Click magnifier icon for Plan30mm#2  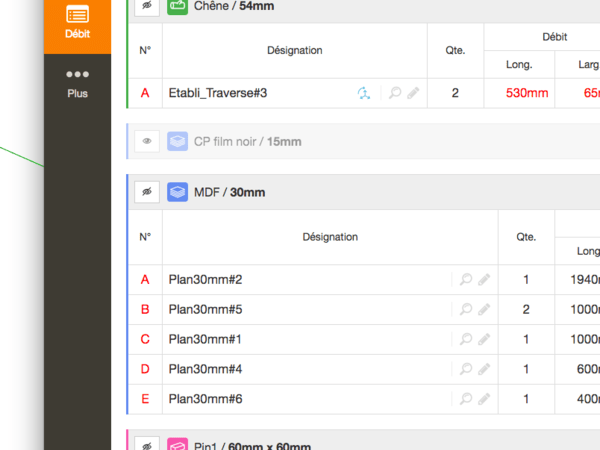pyautogui.click(x=466, y=280)
